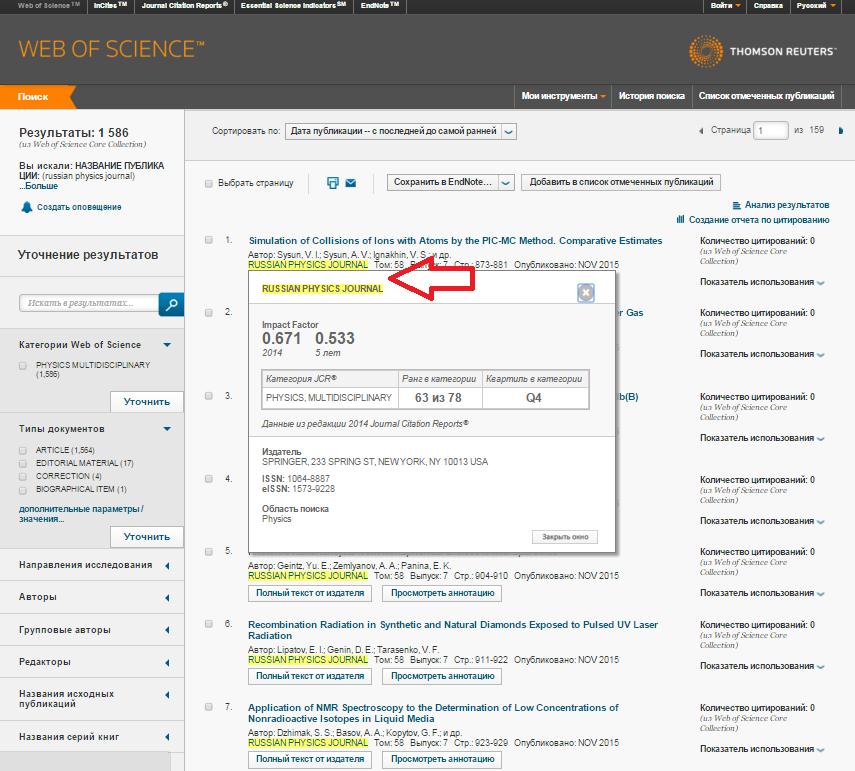The height and width of the screenshot is (771, 855).
Task: Go to the previous results page arrow
Action: point(701,131)
